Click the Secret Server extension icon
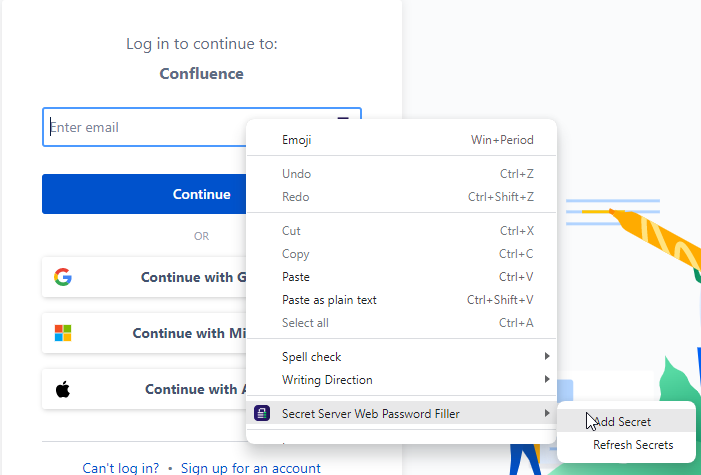701x475 pixels. 262,413
